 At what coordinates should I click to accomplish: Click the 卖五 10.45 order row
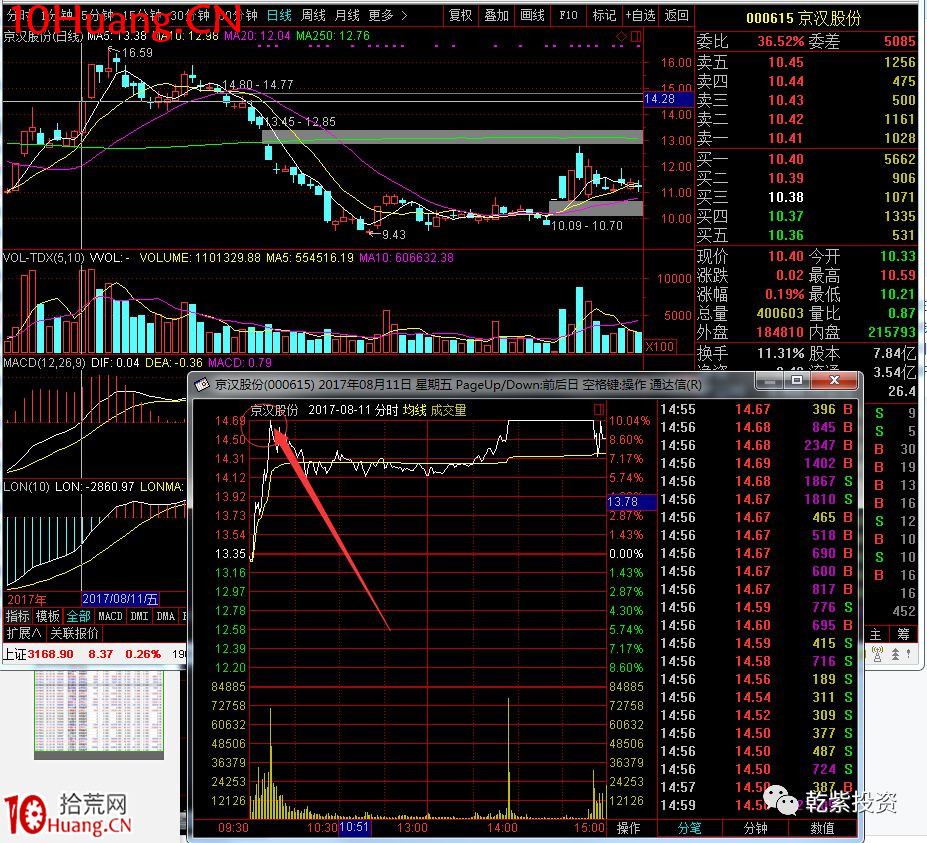[806, 61]
